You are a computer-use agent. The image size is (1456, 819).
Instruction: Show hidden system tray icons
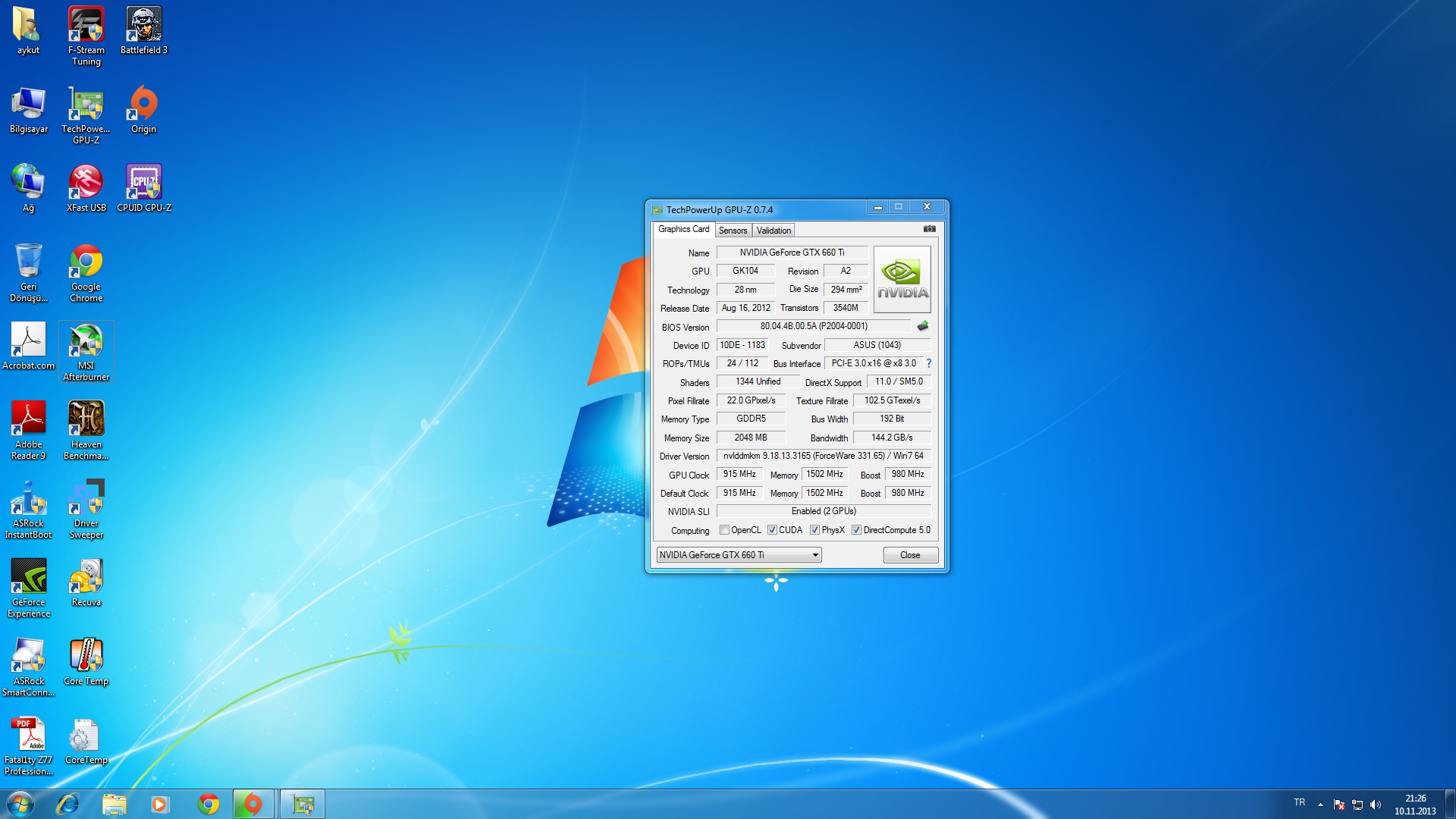point(1320,804)
